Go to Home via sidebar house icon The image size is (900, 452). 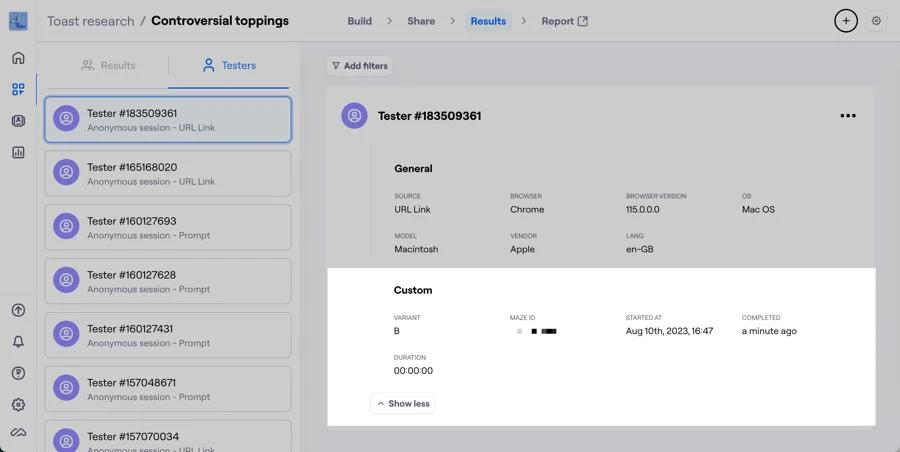click(x=18, y=58)
